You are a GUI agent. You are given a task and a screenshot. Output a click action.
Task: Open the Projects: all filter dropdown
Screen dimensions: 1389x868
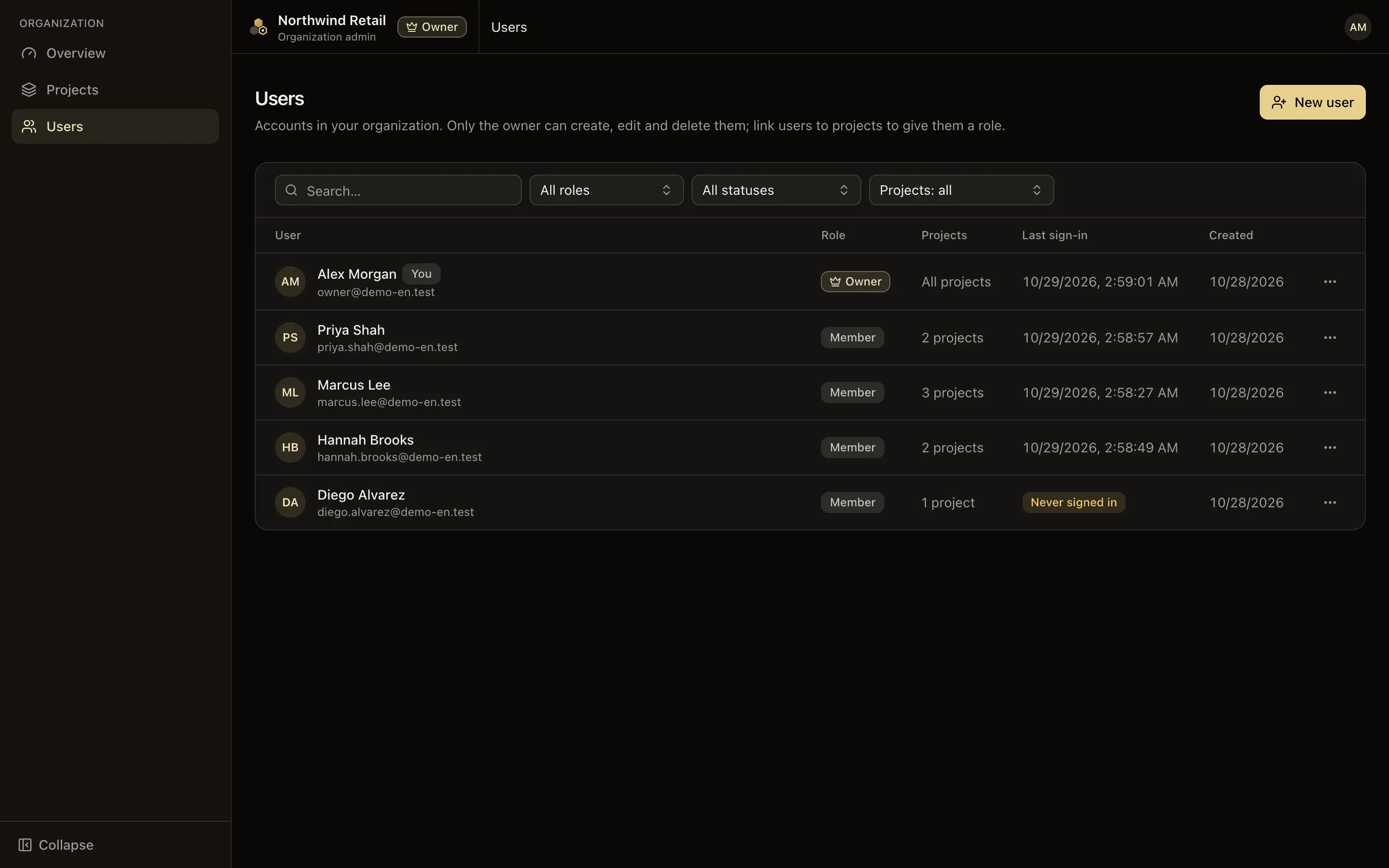(961, 190)
